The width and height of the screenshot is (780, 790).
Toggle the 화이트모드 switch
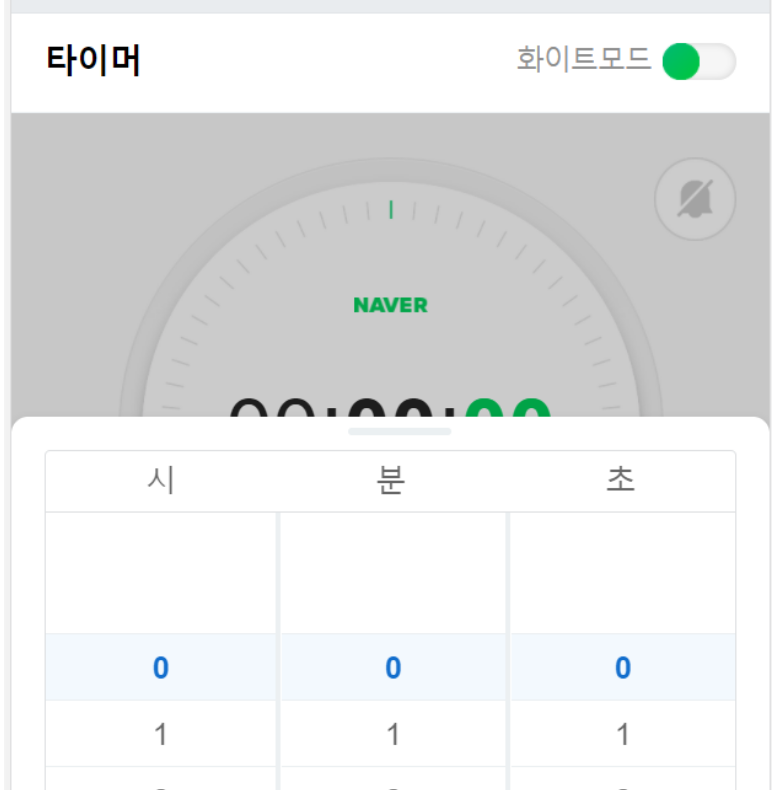(x=699, y=61)
